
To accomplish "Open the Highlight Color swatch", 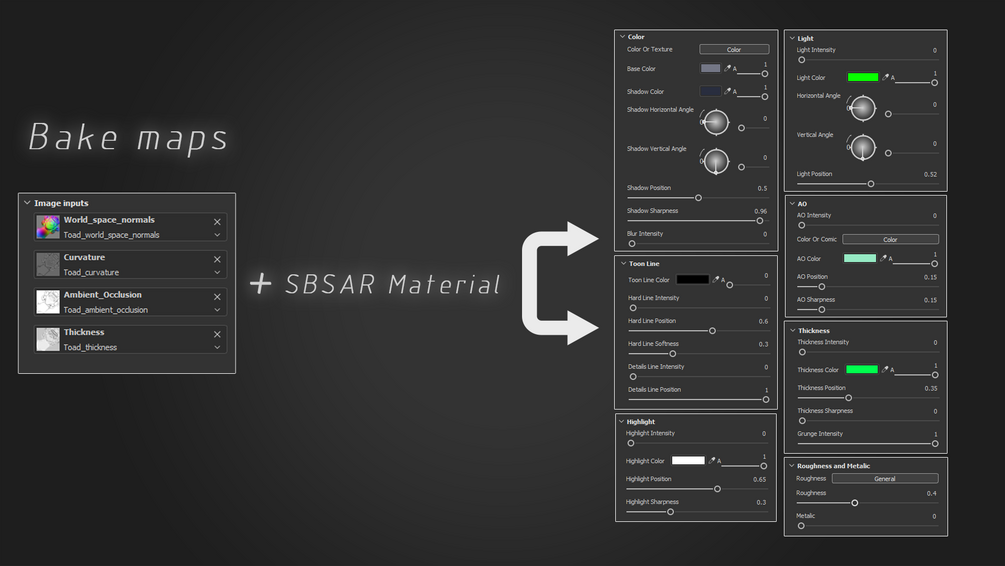I will click(688, 460).
